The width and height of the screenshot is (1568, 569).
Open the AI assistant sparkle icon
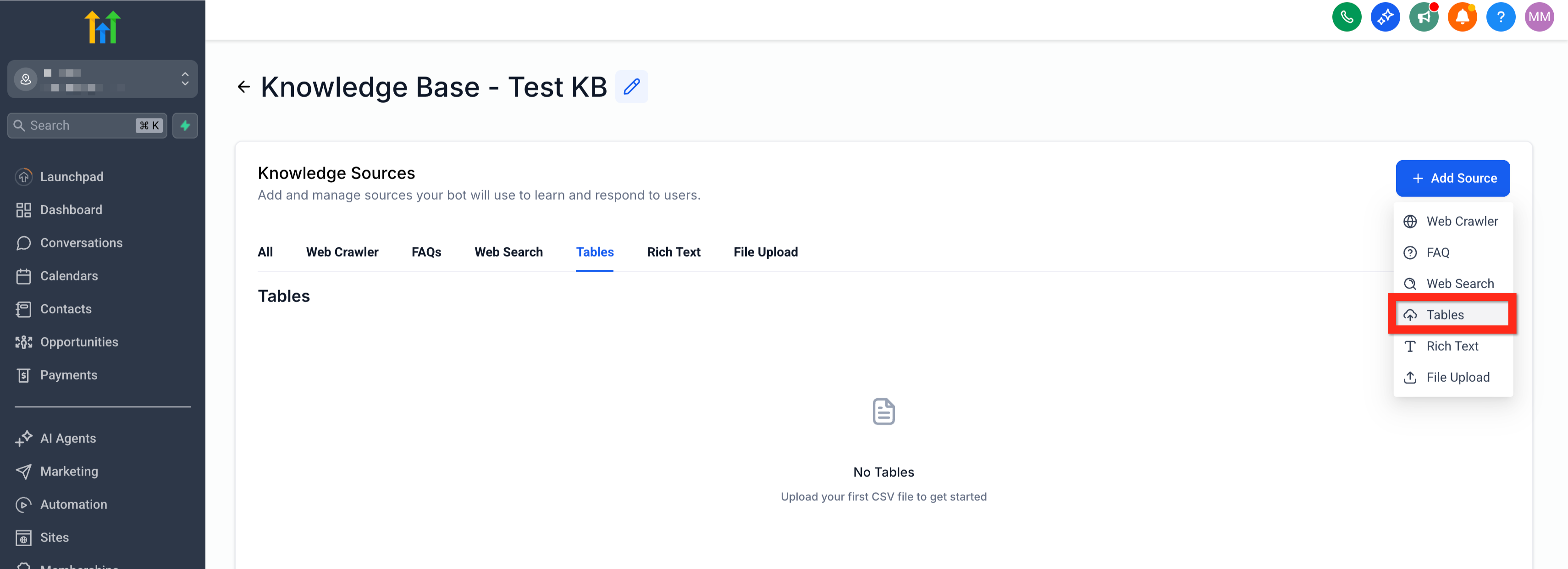(1385, 17)
